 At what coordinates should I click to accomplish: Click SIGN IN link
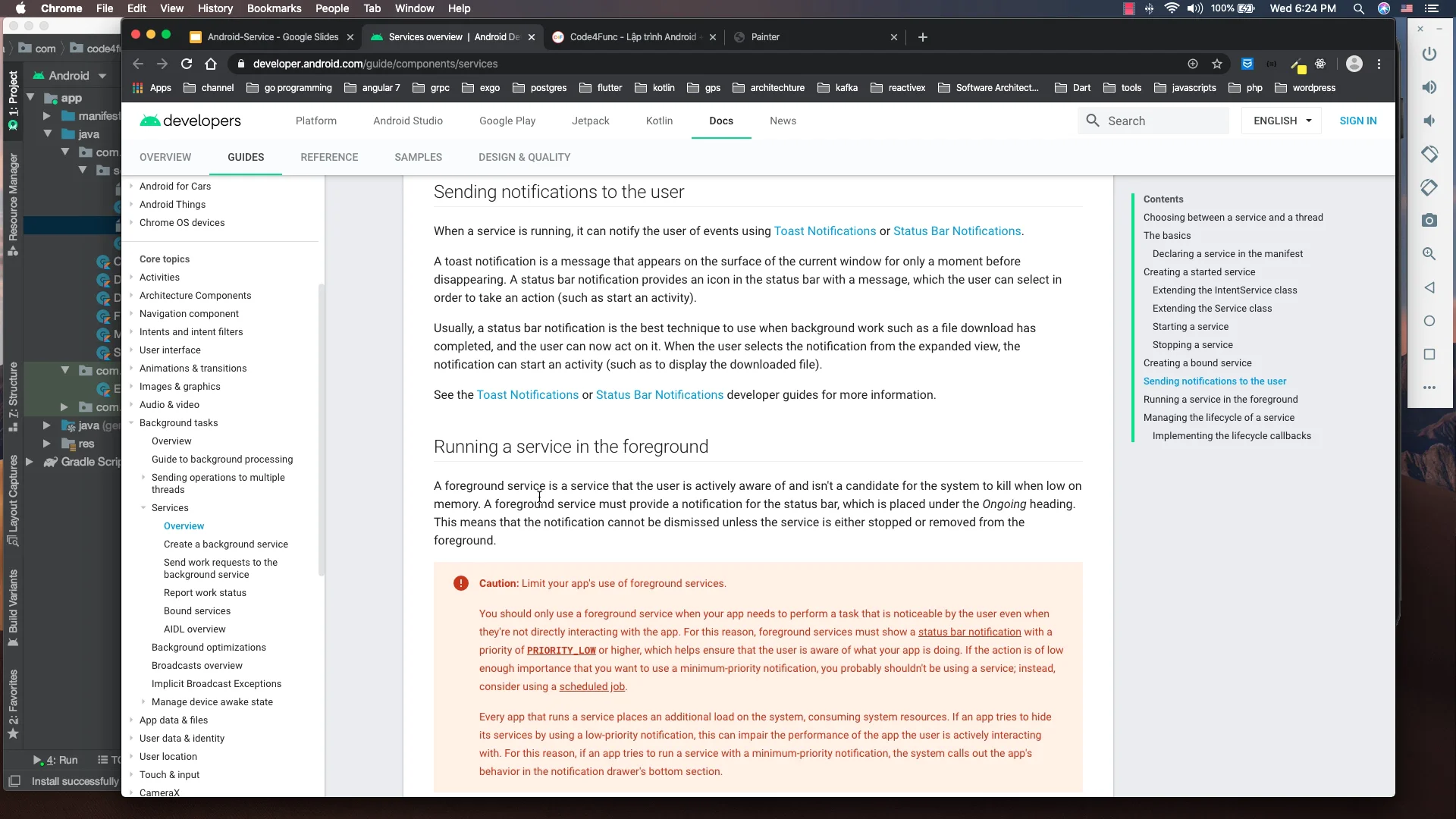1358,121
